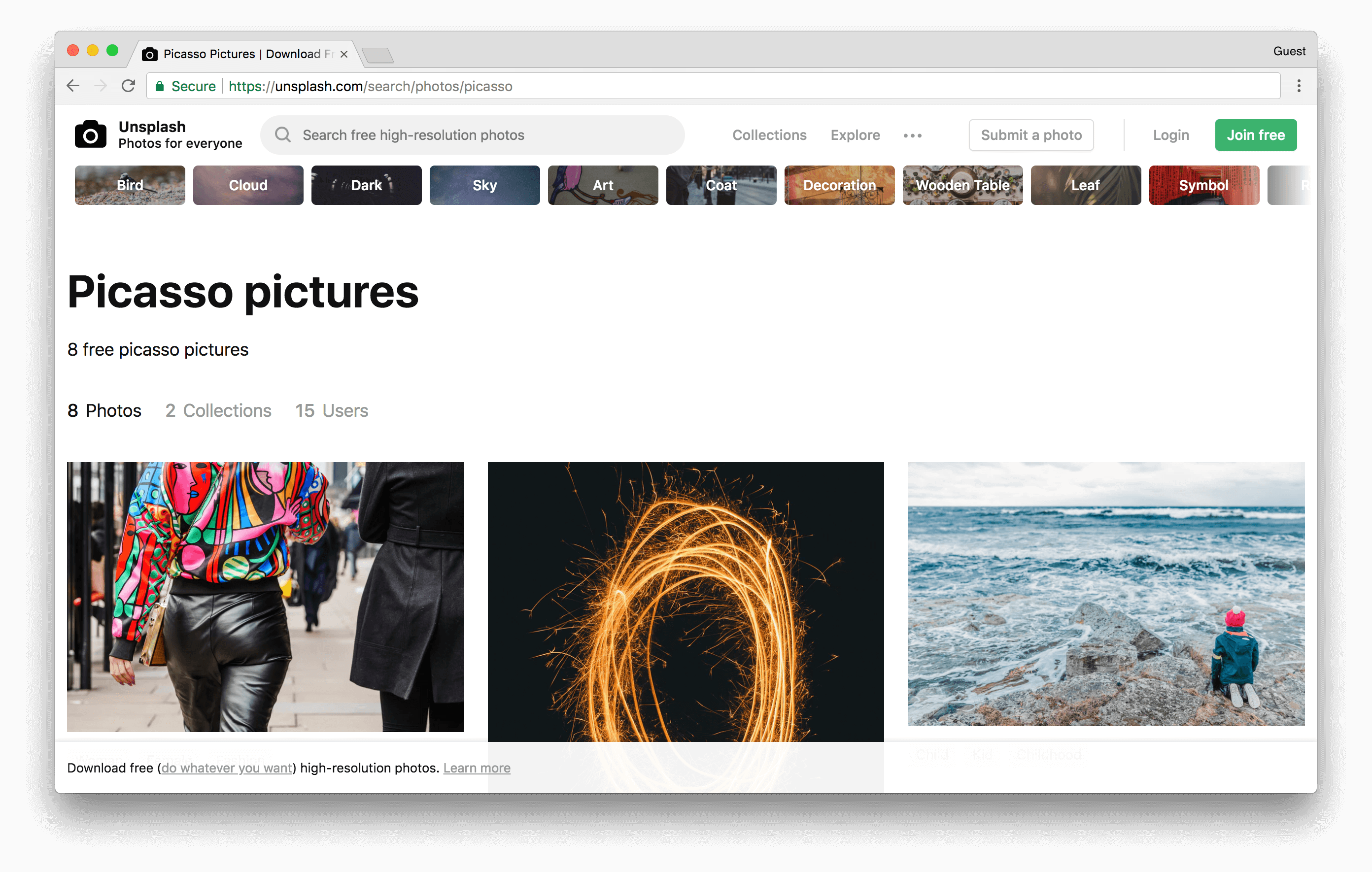
Task: Switch to the 15 Users tab
Action: (x=332, y=411)
